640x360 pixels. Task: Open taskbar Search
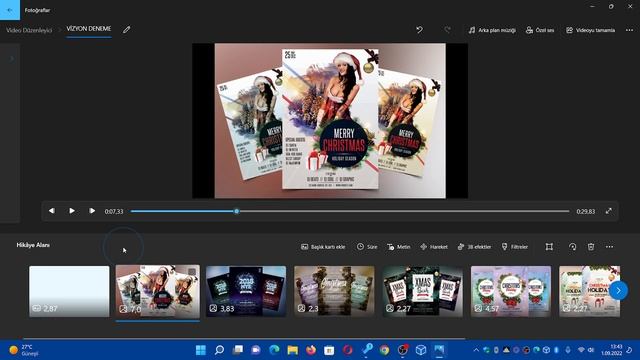click(219, 350)
